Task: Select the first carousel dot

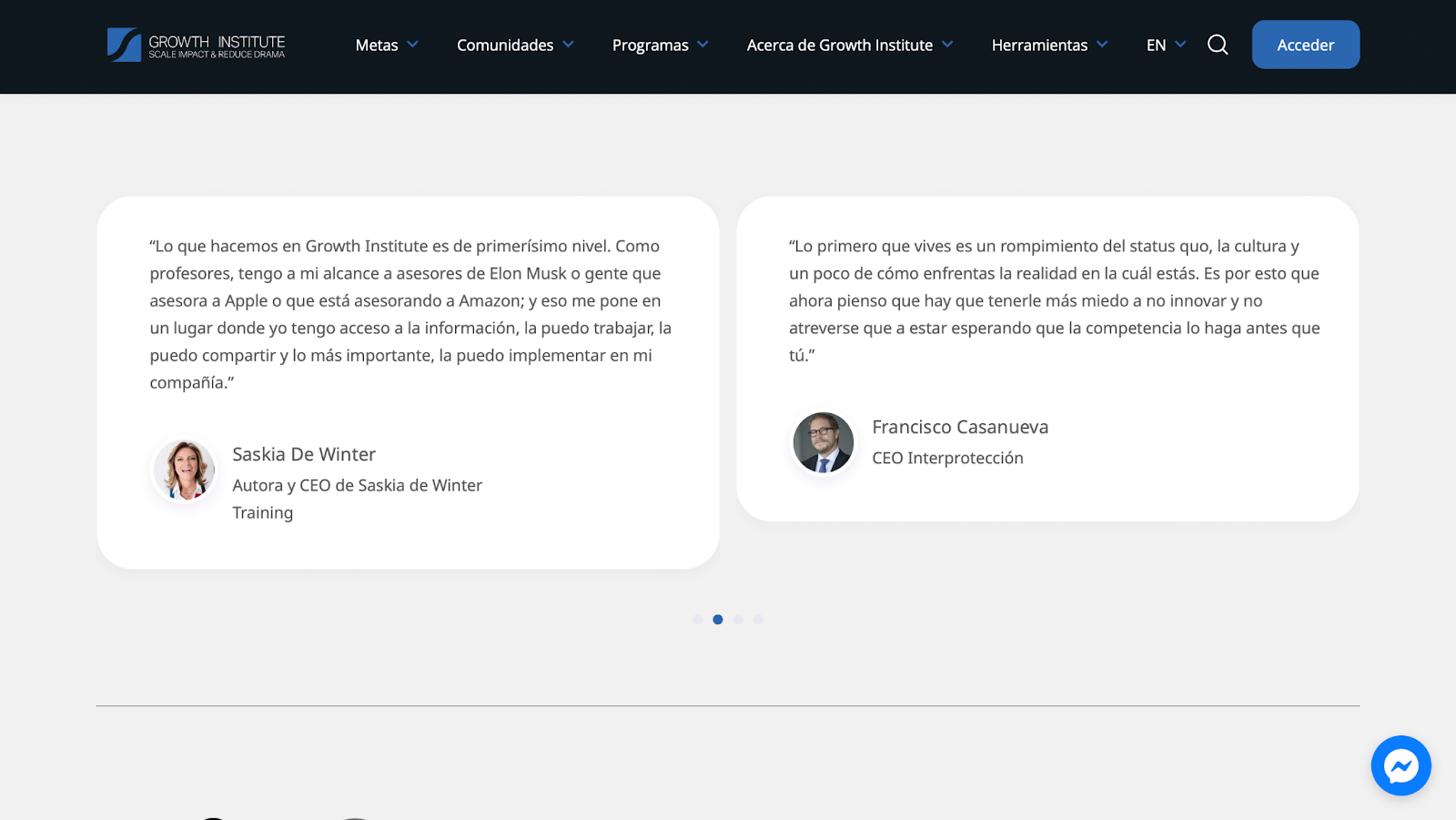Action: pyautogui.click(x=697, y=620)
